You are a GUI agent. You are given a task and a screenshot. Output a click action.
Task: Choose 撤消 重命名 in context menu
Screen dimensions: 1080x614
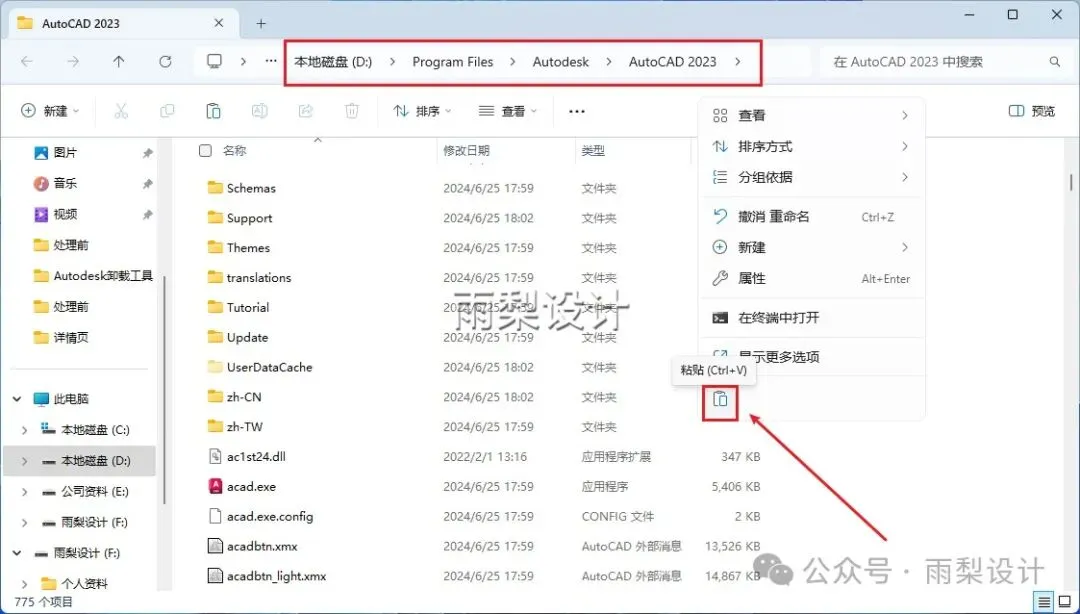coord(811,216)
